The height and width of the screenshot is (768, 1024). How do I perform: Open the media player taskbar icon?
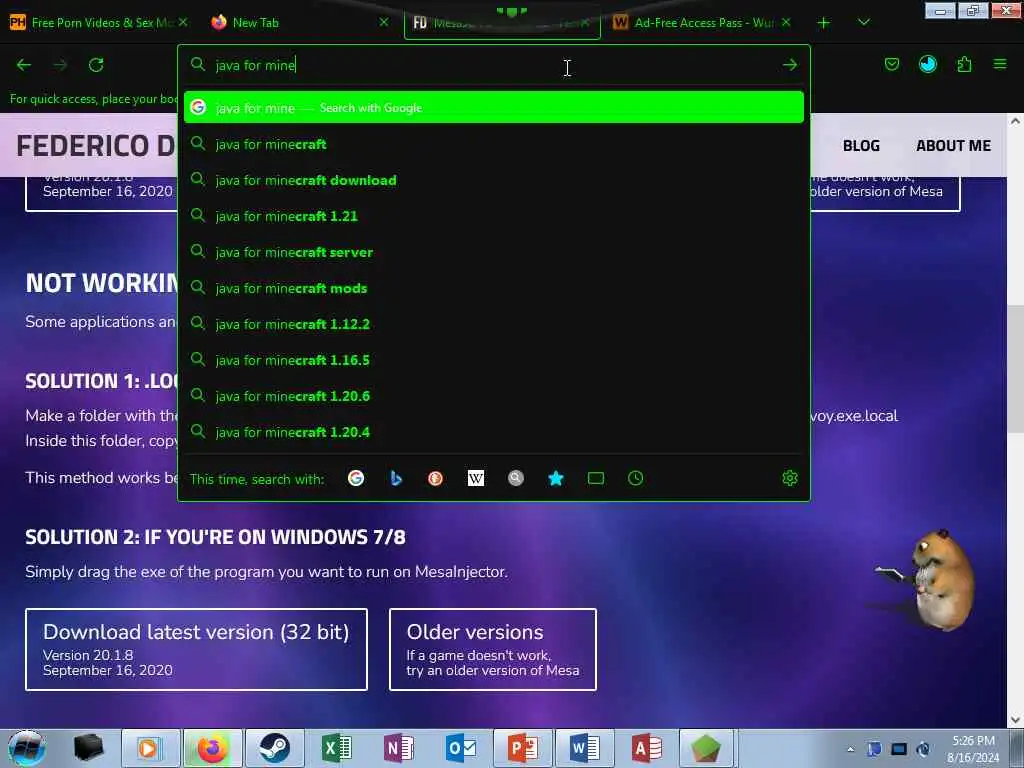150,748
